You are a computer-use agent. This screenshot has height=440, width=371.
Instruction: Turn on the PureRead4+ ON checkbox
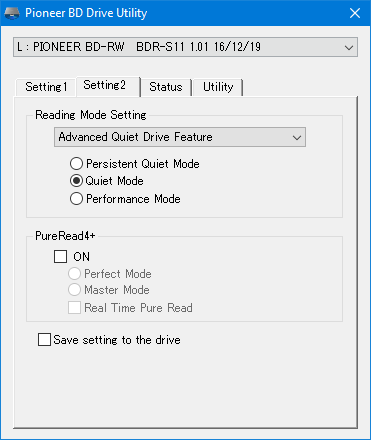[60, 257]
